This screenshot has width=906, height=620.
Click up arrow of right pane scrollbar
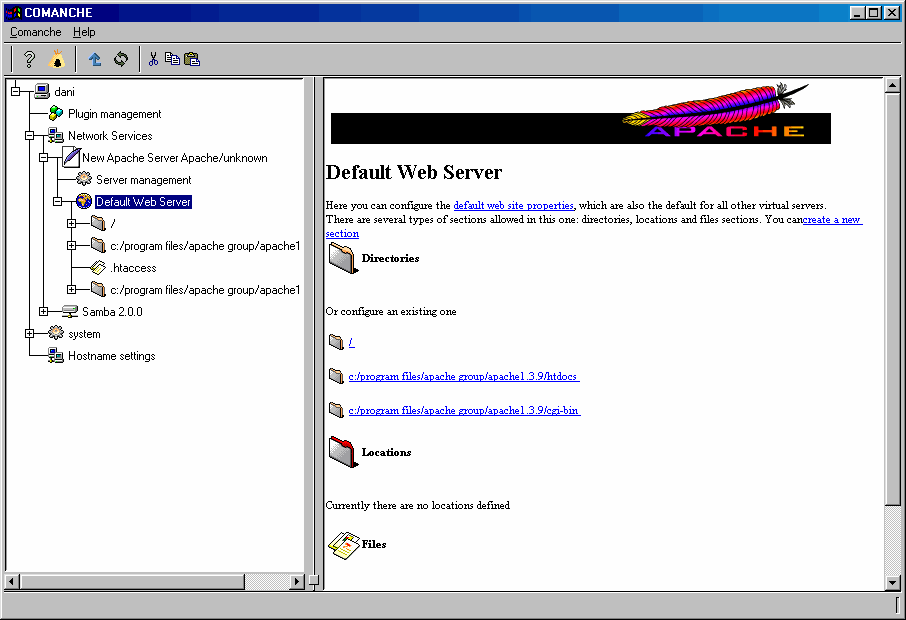pos(892,86)
